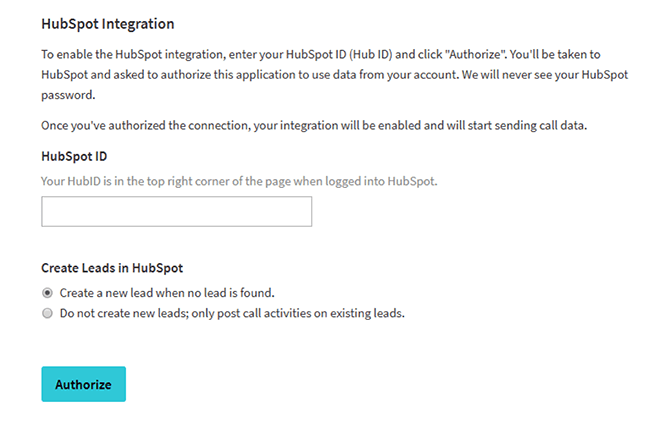Select the do not create new leads radio button
Image resolution: width=650 pixels, height=425 pixels.
(x=47, y=313)
